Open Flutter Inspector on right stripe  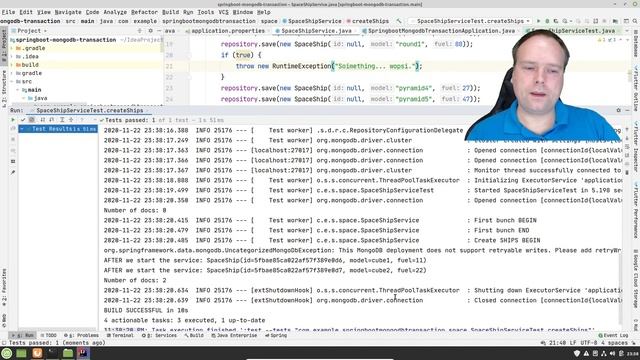pyautogui.click(x=636, y=147)
